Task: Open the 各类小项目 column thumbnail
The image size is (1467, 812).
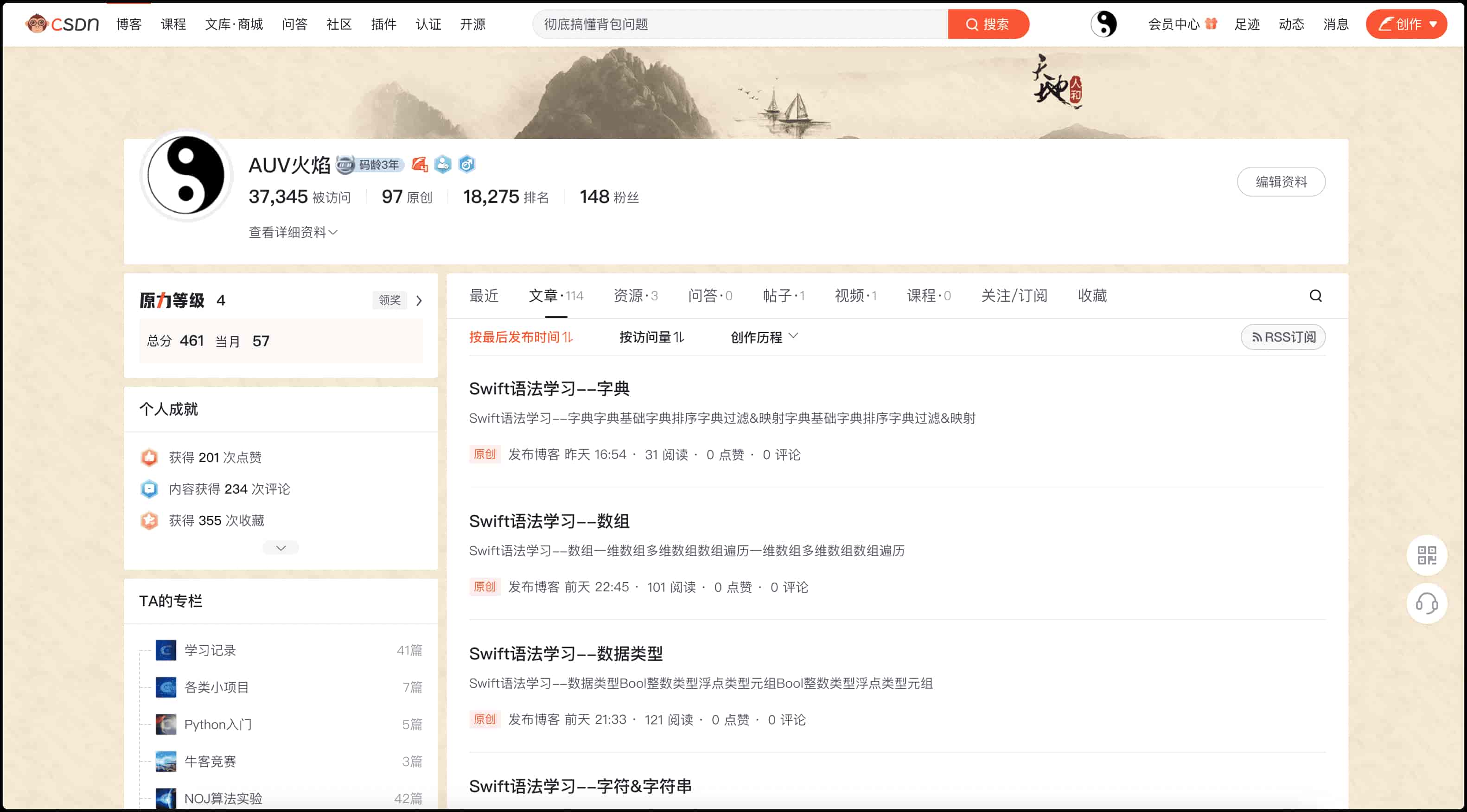Action: pos(166,687)
